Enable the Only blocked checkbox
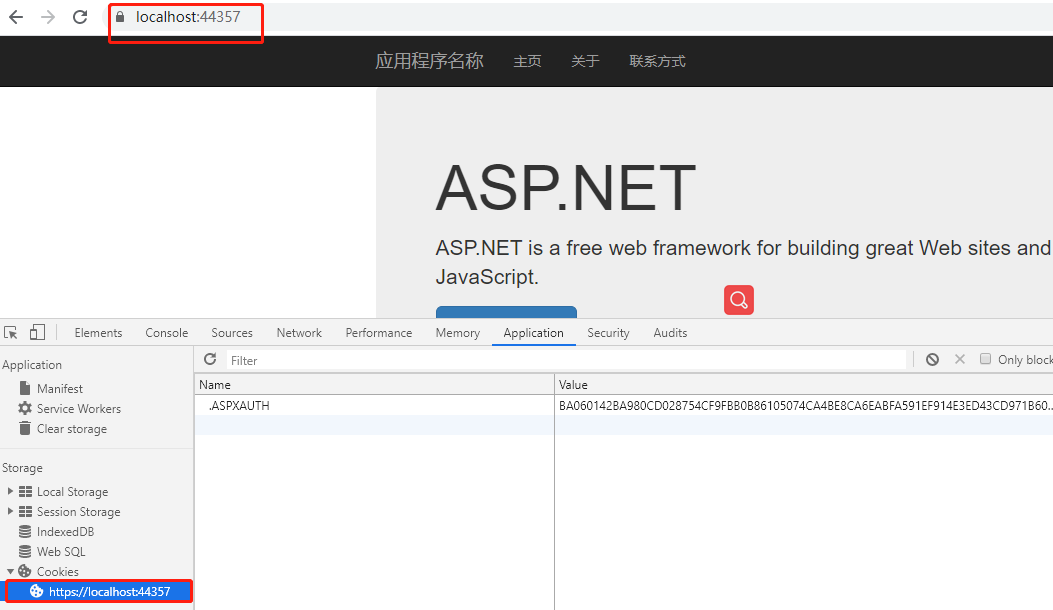This screenshot has width=1053, height=610. click(x=985, y=359)
